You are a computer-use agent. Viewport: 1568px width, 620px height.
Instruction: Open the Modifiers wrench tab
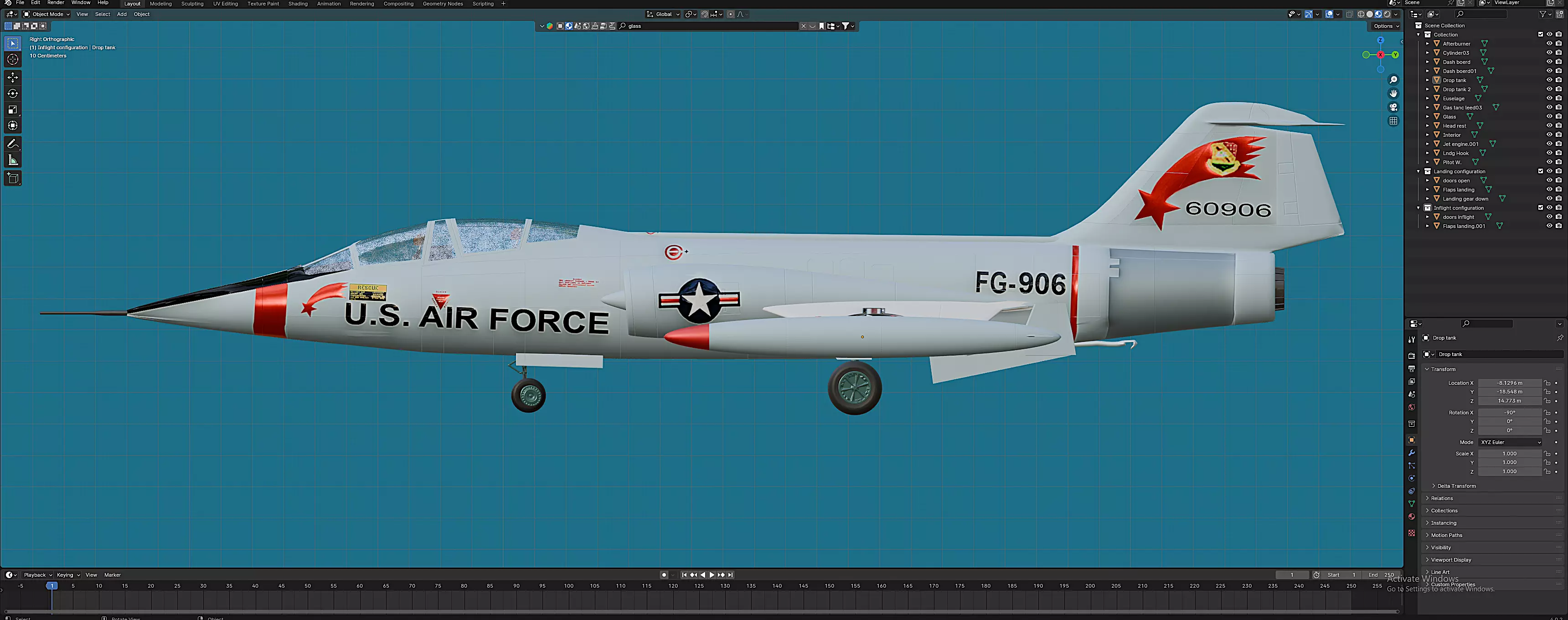[x=1412, y=453]
